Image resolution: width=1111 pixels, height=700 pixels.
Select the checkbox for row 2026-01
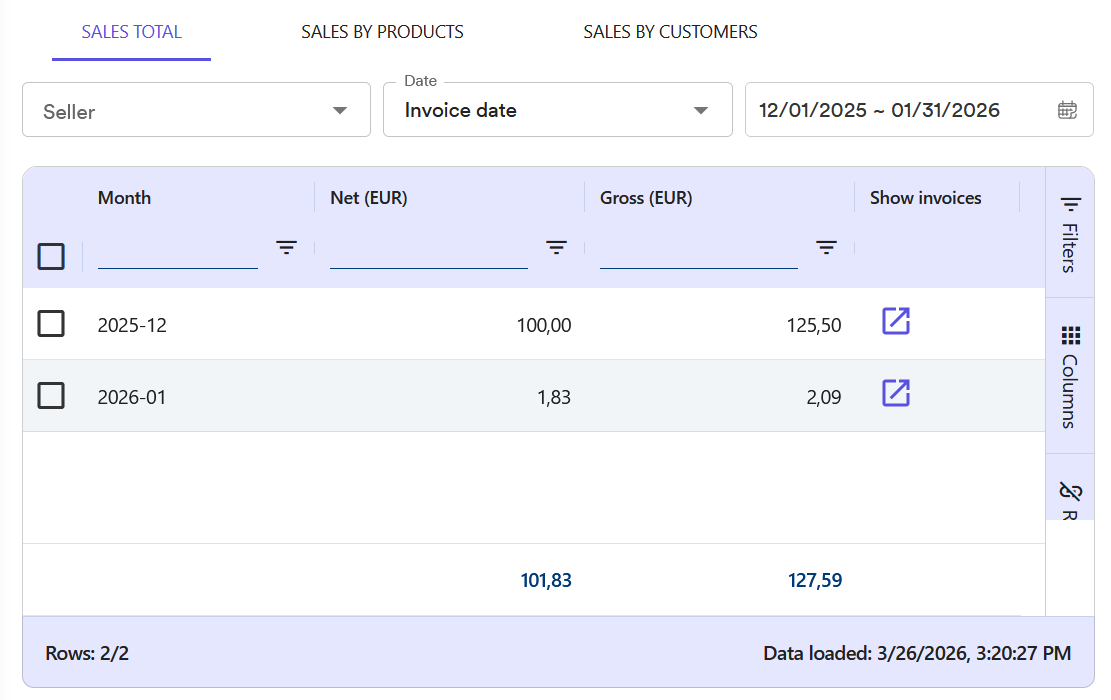click(x=51, y=394)
